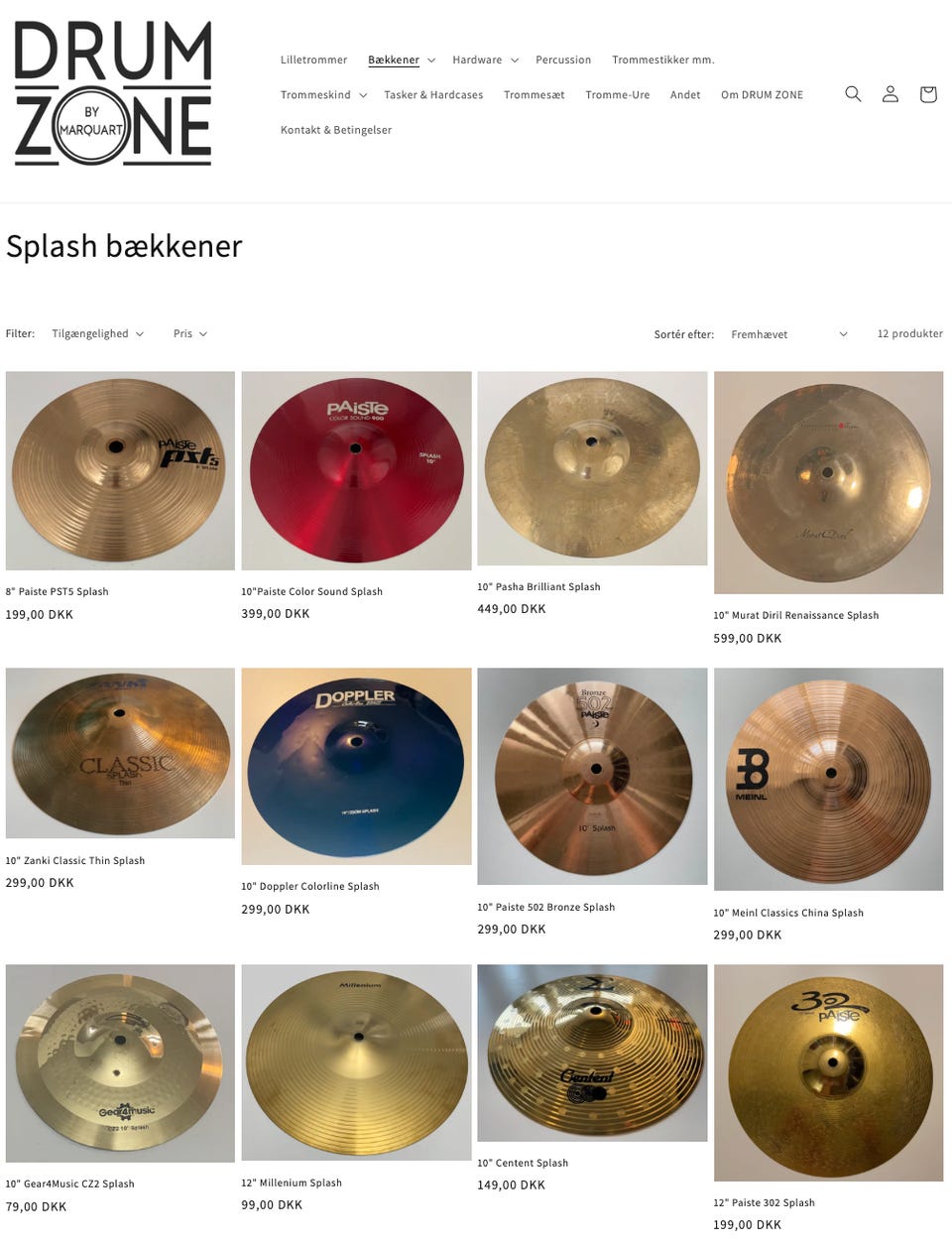Image resolution: width=952 pixels, height=1245 pixels.
Task: Open the Trommeskind dropdown menu
Action: pos(324,95)
